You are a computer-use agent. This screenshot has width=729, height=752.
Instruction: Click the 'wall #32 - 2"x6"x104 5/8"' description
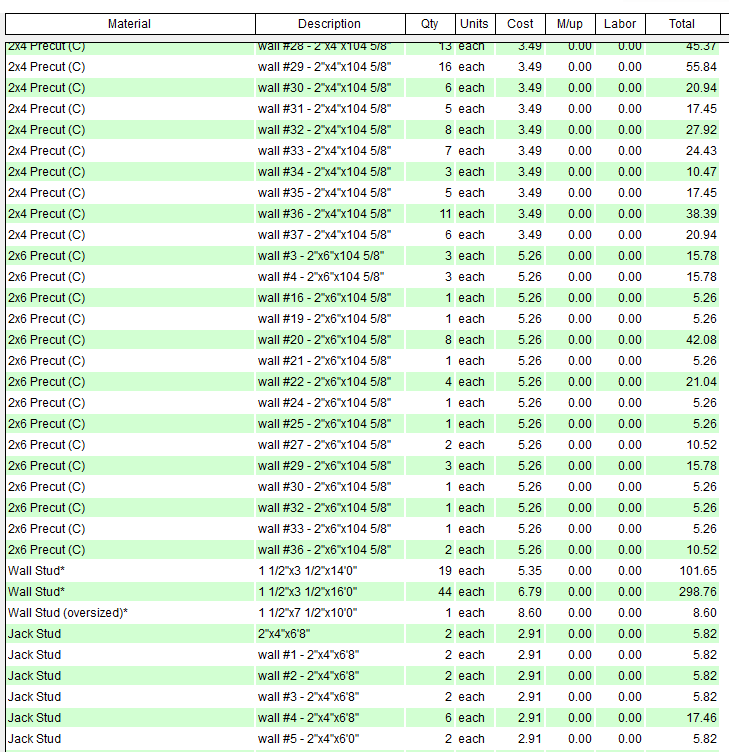click(x=330, y=508)
